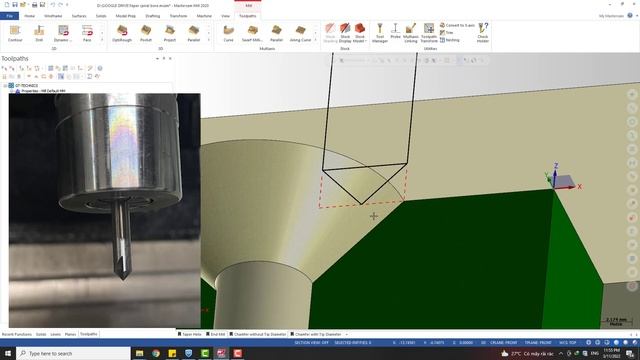Select the Drill toolpath icon
The height and width of the screenshot is (360, 640).
click(39, 33)
